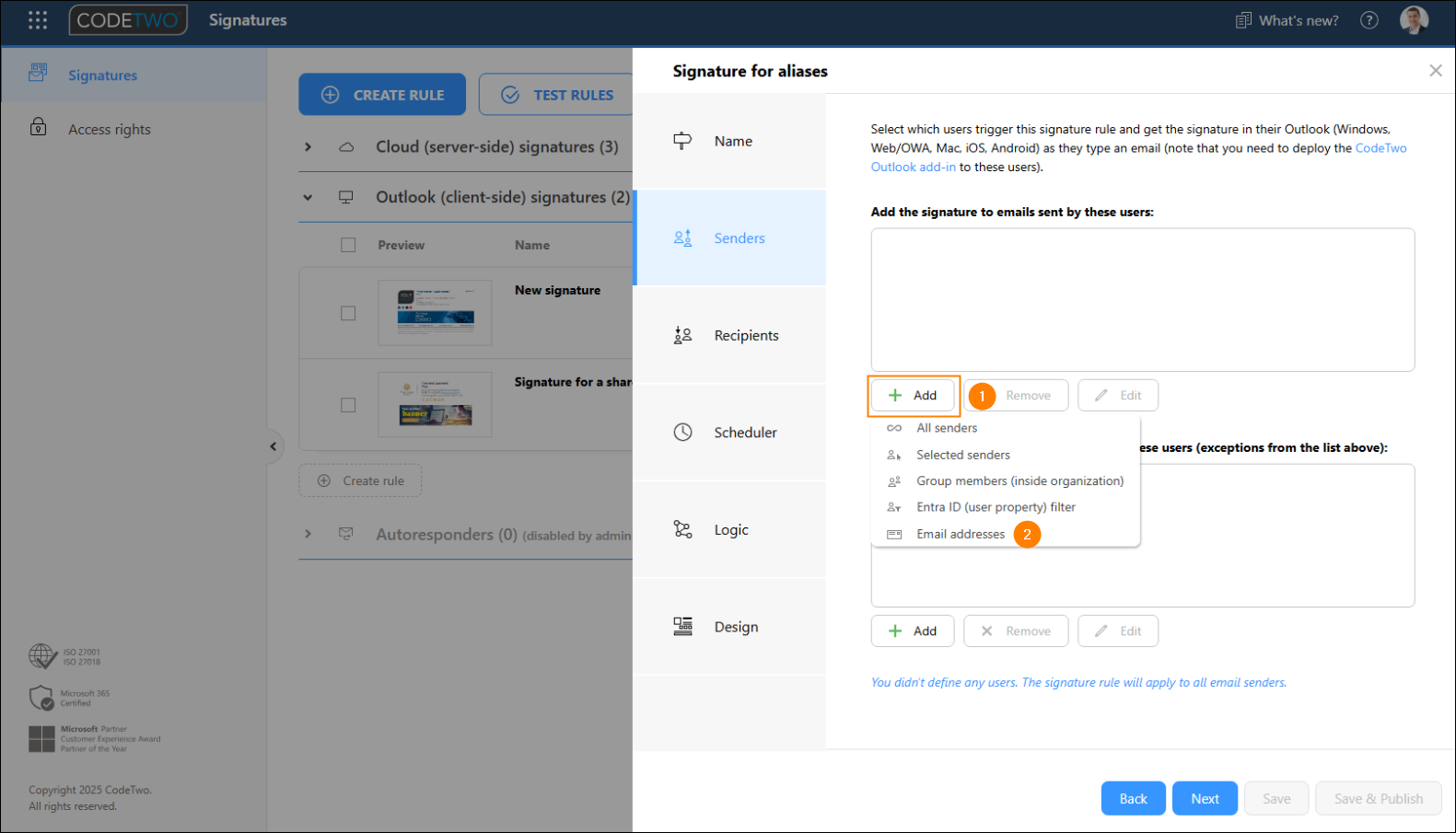Click the Signatures sidebar icon
Screen dimensions: 1456x833
point(38,72)
